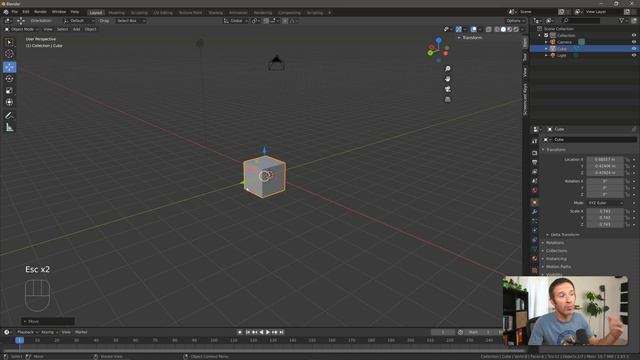Open the Default orientation dropdown
Image resolution: width=640 pixels, height=360 pixels.
point(79,21)
